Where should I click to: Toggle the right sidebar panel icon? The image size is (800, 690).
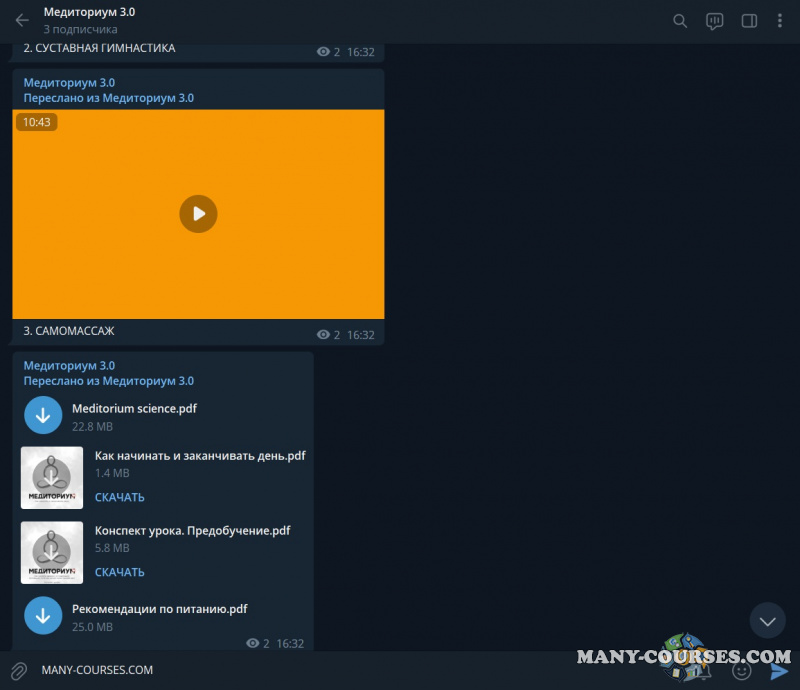pos(748,21)
